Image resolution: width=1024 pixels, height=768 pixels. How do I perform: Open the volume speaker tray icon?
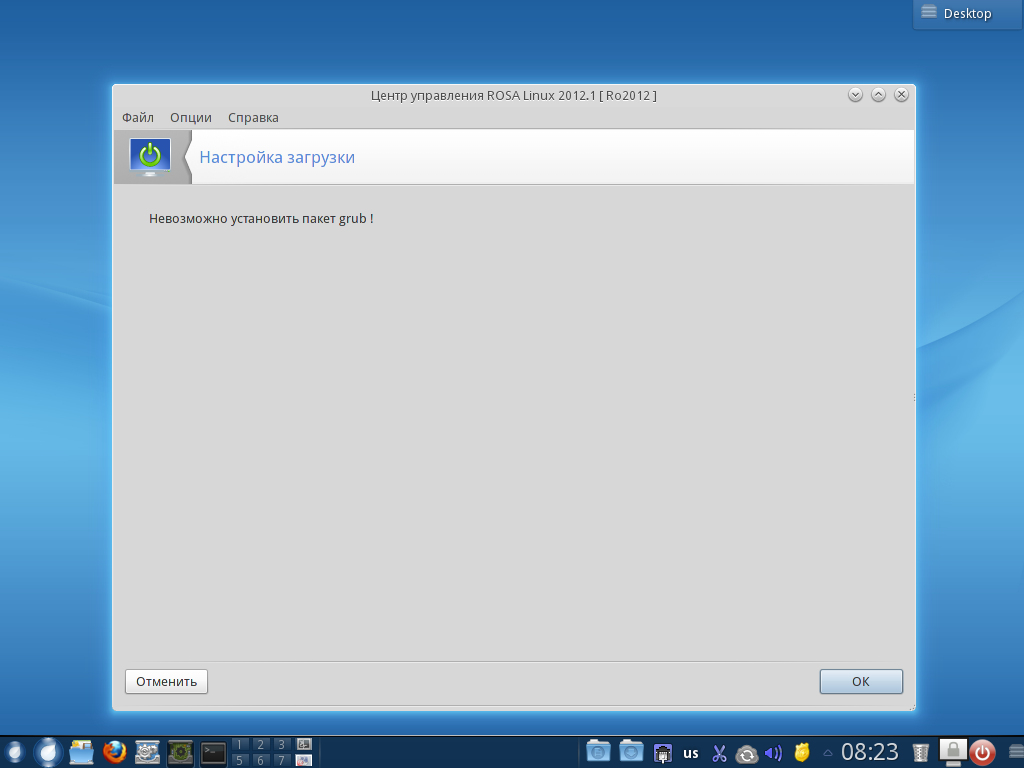point(773,753)
